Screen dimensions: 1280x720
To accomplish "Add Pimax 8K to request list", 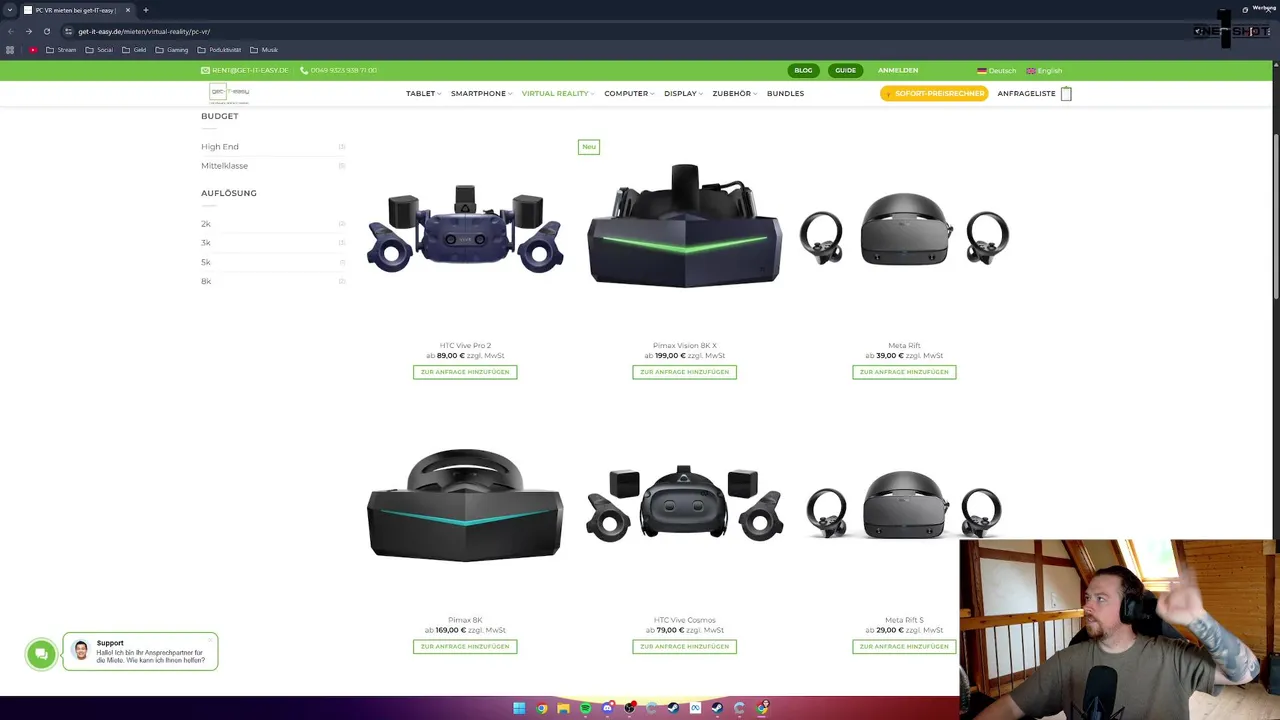I will pos(465,647).
